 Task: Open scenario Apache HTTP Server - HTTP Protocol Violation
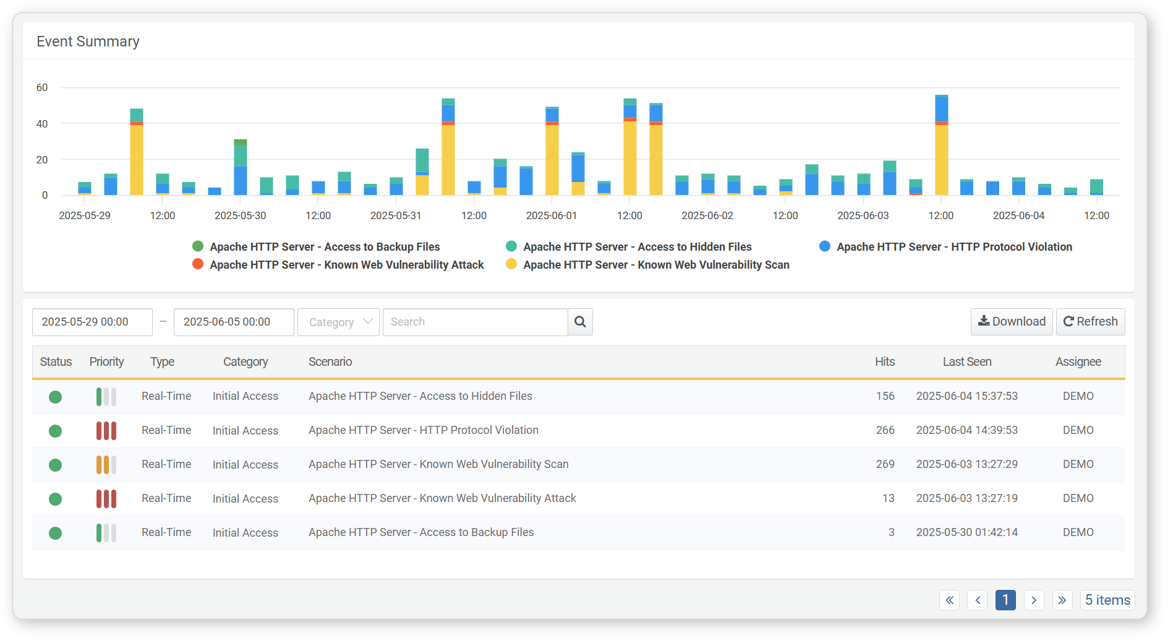coord(423,430)
